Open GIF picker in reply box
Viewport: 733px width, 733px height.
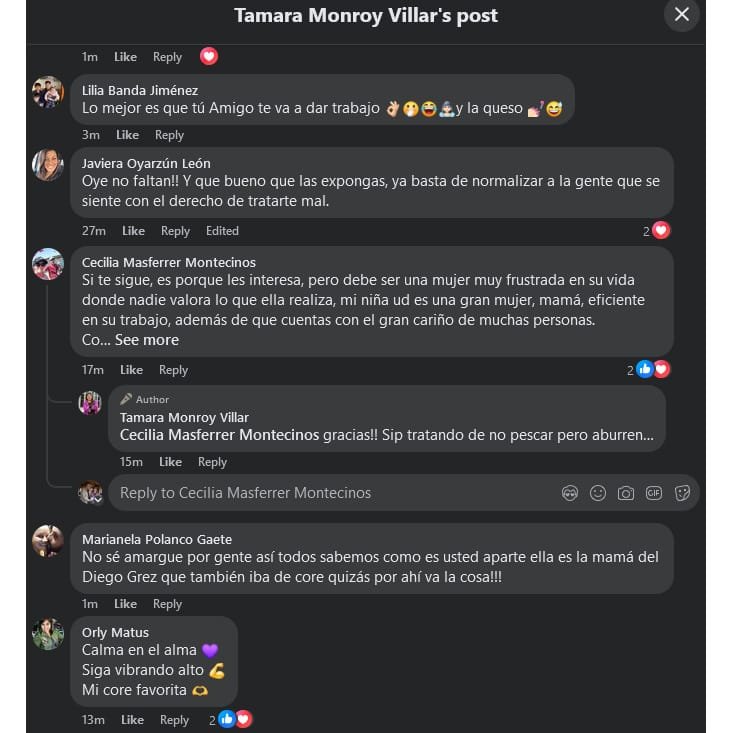pyautogui.click(x=654, y=493)
